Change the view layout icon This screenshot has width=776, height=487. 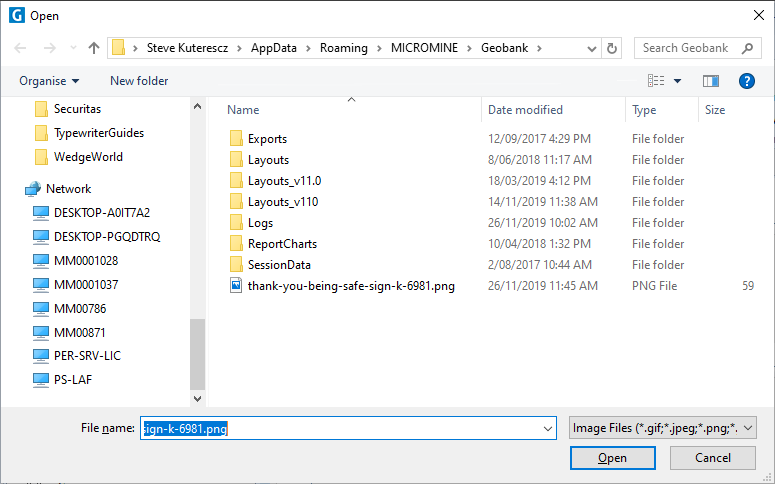click(x=656, y=81)
